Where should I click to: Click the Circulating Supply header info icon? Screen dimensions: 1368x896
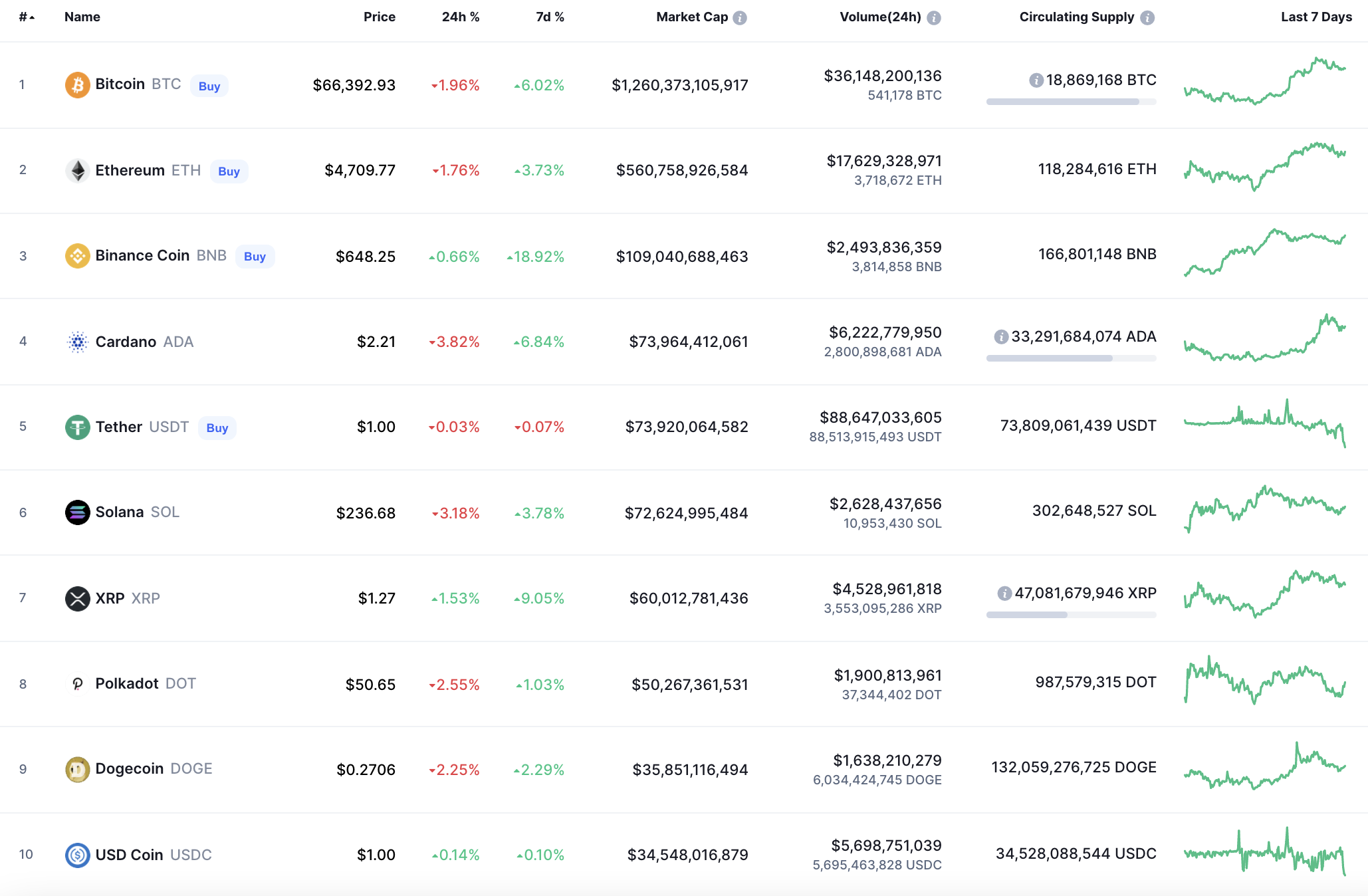1147,18
